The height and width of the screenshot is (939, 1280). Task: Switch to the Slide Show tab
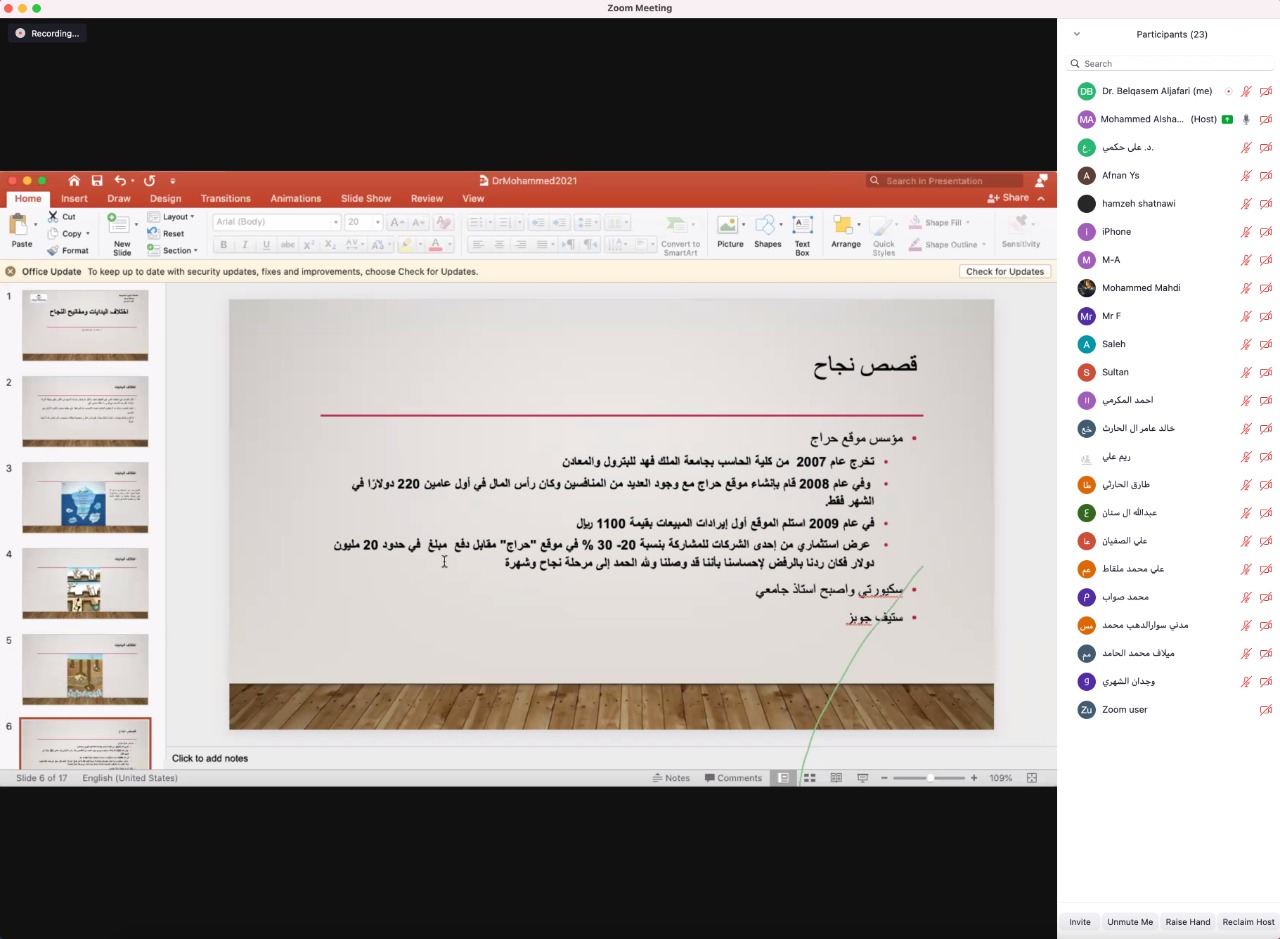[365, 198]
